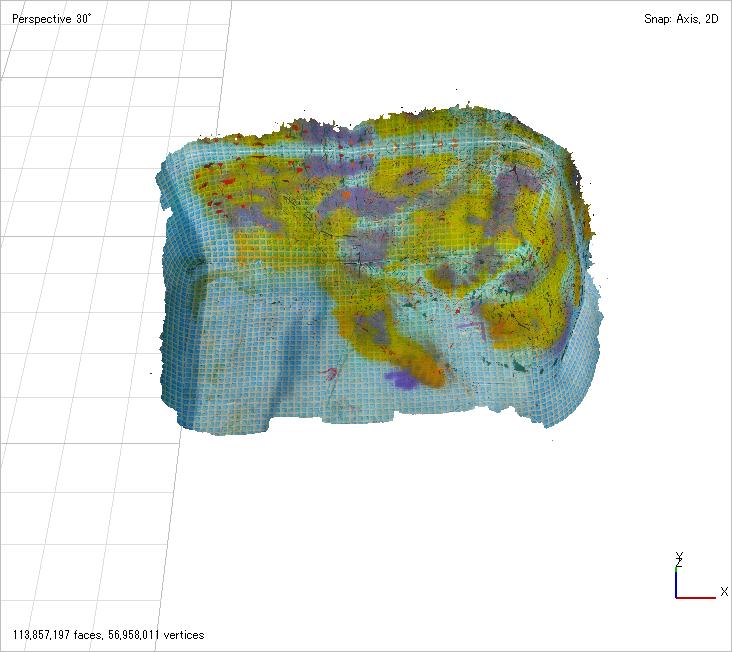This screenshot has height=652, width=732.
Task: Click the Perspective 30° view label
Action: (x=51, y=19)
